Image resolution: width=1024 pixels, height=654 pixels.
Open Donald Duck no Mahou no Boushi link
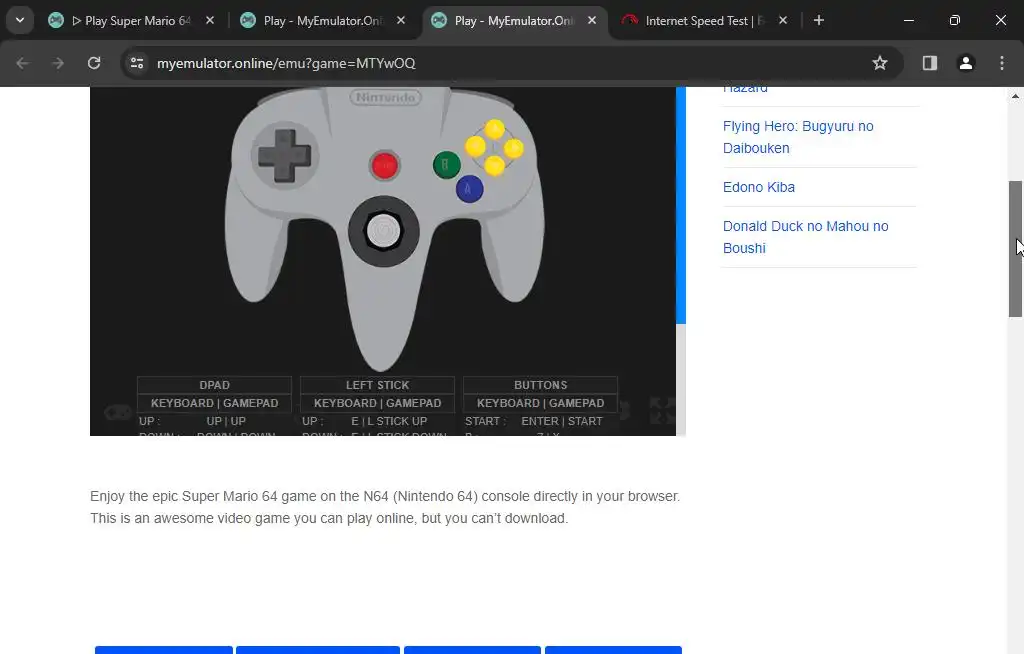(x=805, y=237)
